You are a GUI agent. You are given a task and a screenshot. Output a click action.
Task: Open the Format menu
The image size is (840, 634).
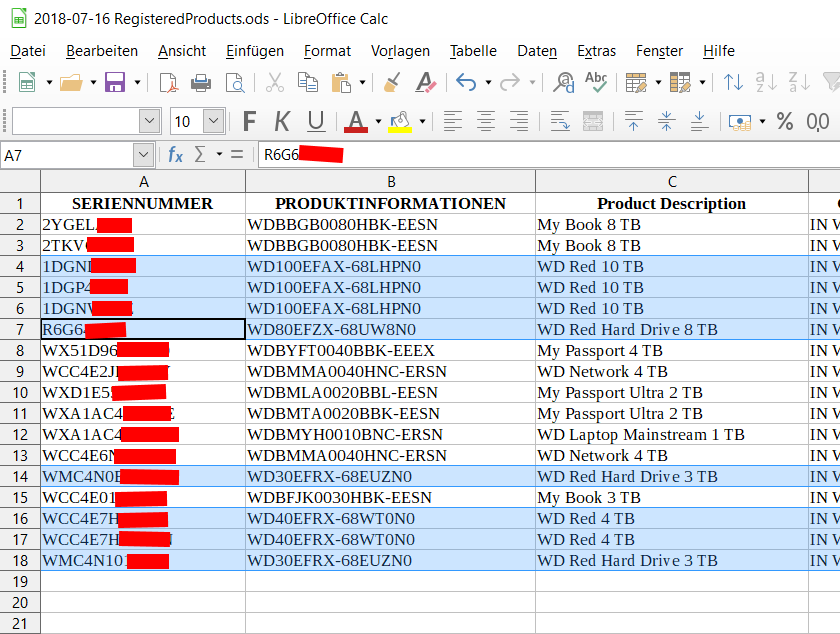[x=327, y=51]
